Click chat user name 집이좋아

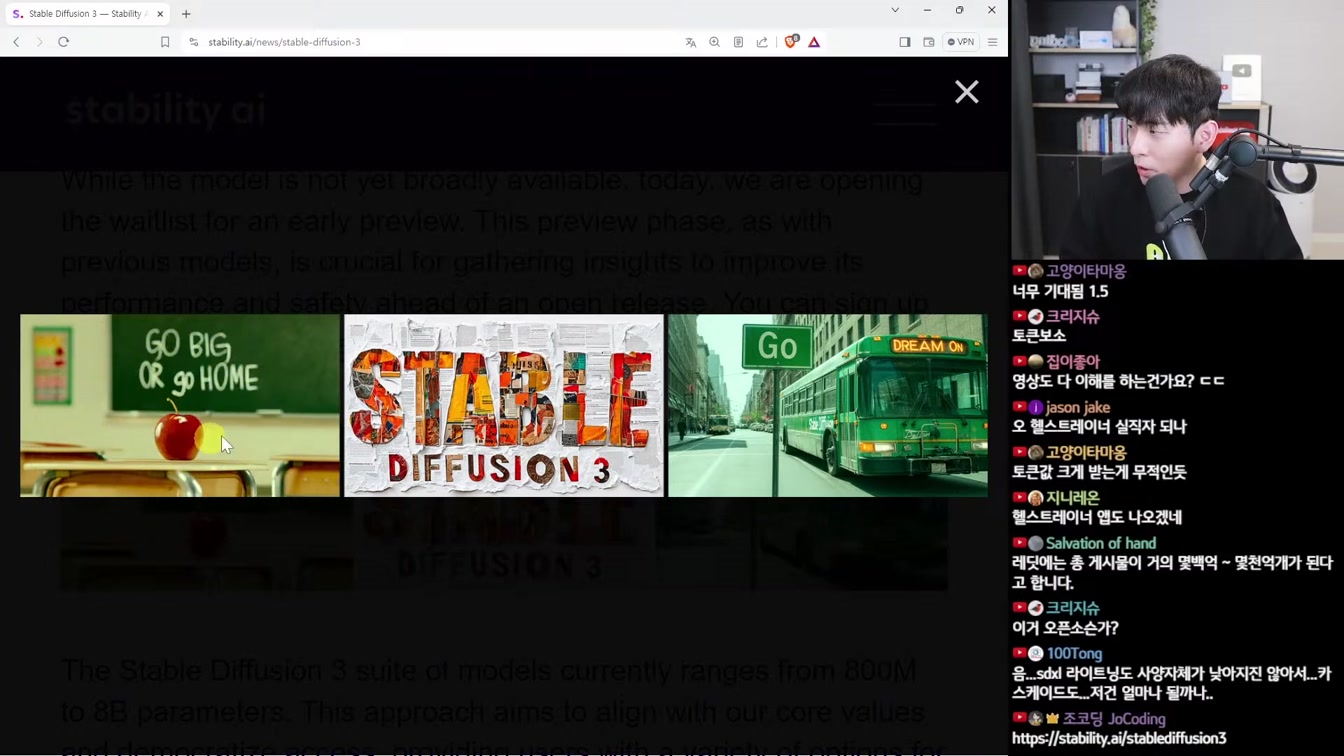pyautogui.click(x=1073, y=361)
